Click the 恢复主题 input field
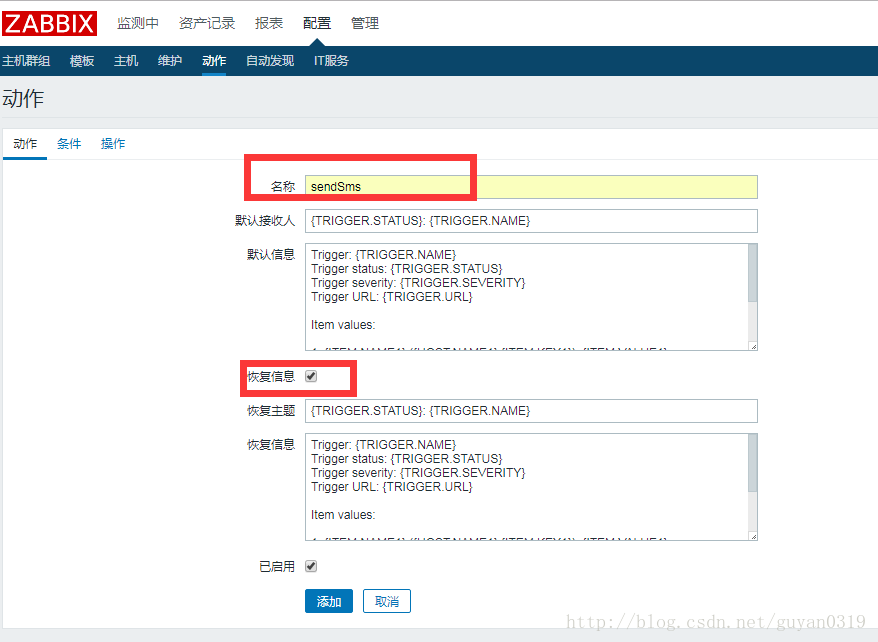Screen dimensions: 878x642 click(x=531, y=411)
